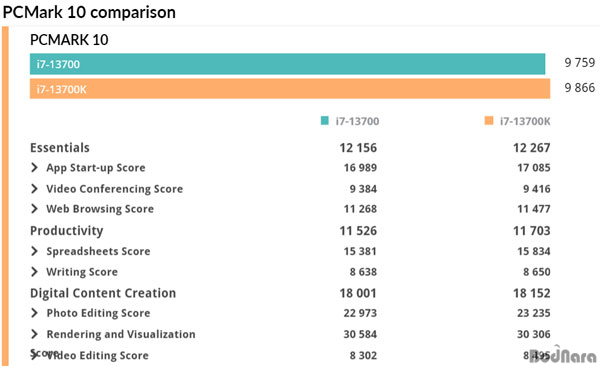Select the teal i7-13700 result bar
Viewport: 600px width, 366px height.
coord(287,64)
